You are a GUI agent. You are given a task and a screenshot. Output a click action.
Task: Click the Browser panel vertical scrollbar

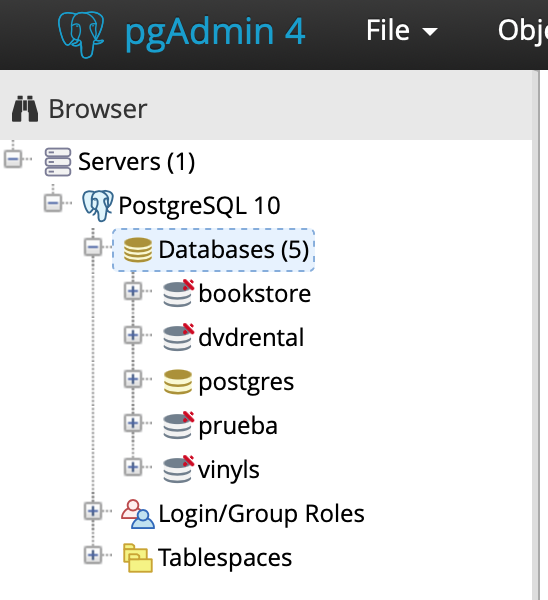click(x=536, y=335)
